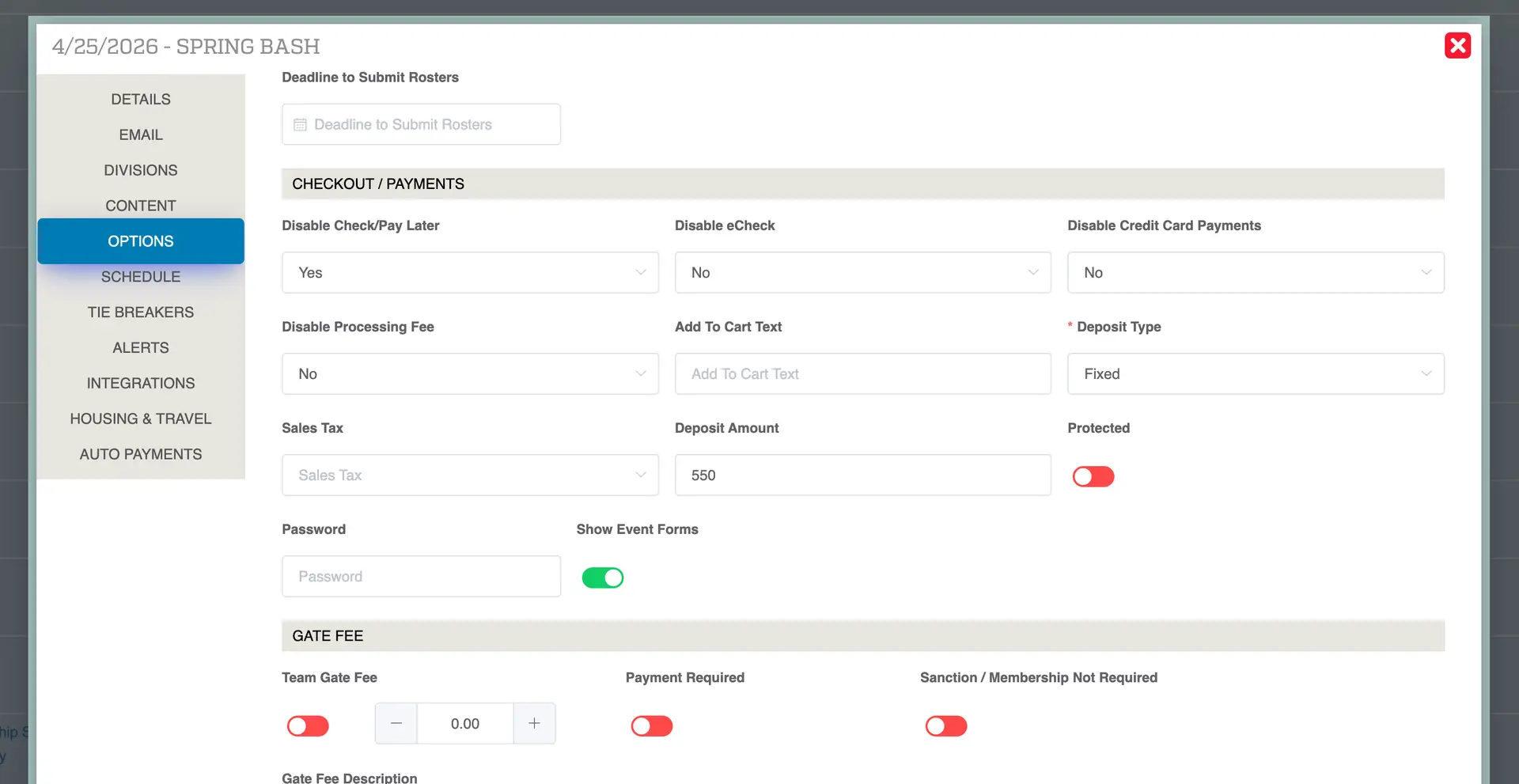Decrease Team Gate Fee with minus button
The width and height of the screenshot is (1519, 784).
[396, 723]
